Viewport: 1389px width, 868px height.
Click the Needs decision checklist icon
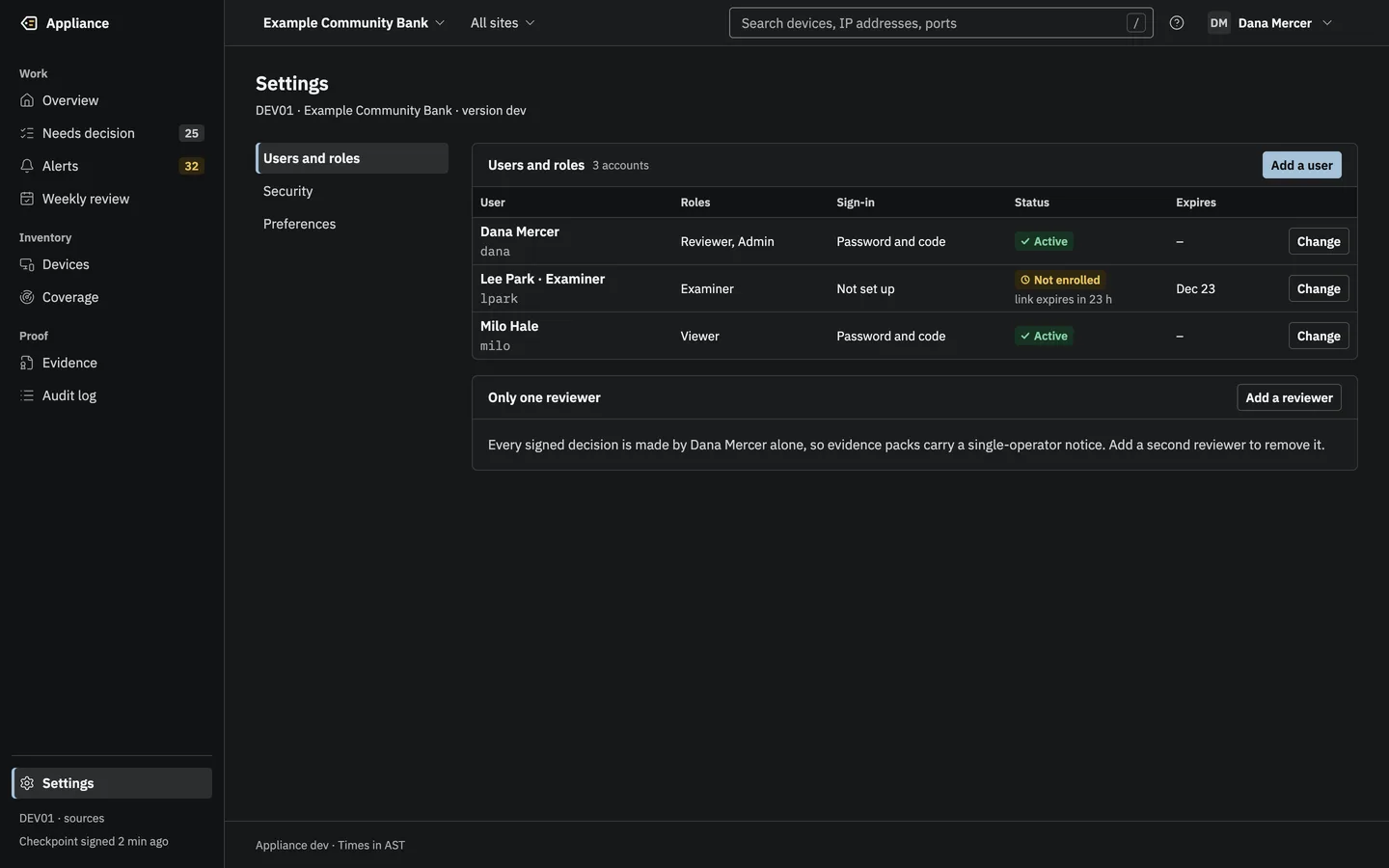click(x=27, y=133)
